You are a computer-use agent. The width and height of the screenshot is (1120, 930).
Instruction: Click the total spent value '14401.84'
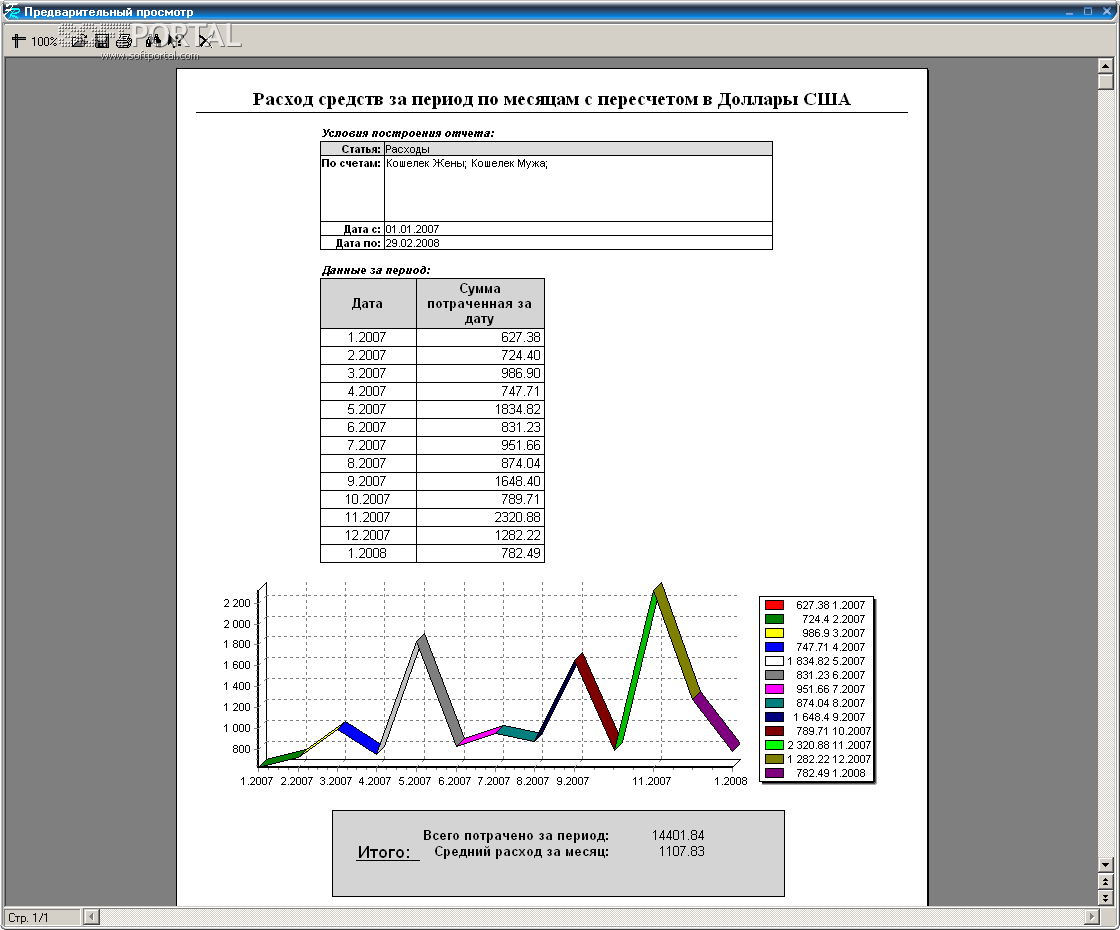[x=678, y=835]
